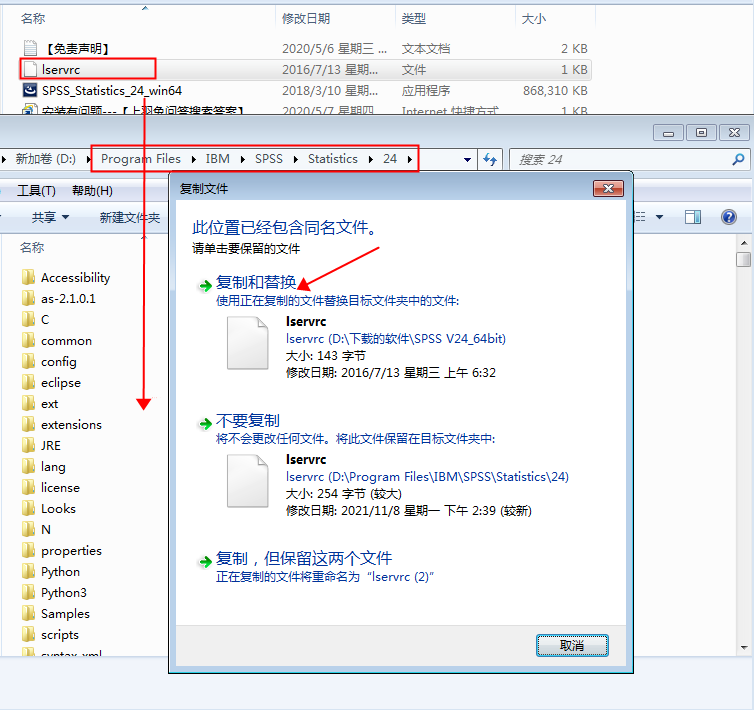Open the 帮助(H) menu

(x=92, y=190)
